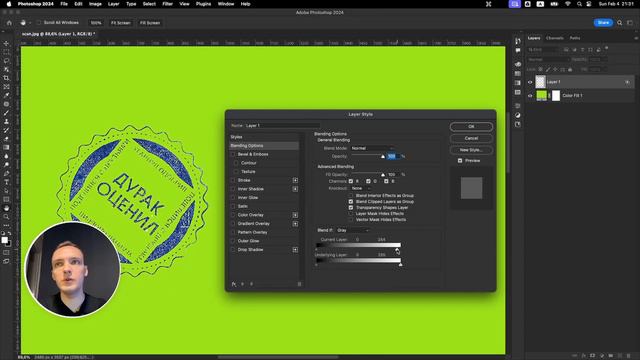Check Blend Interior Effects as Group
This screenshot has width=640, height=360.
pyautogui.click(x=351, y=196)
